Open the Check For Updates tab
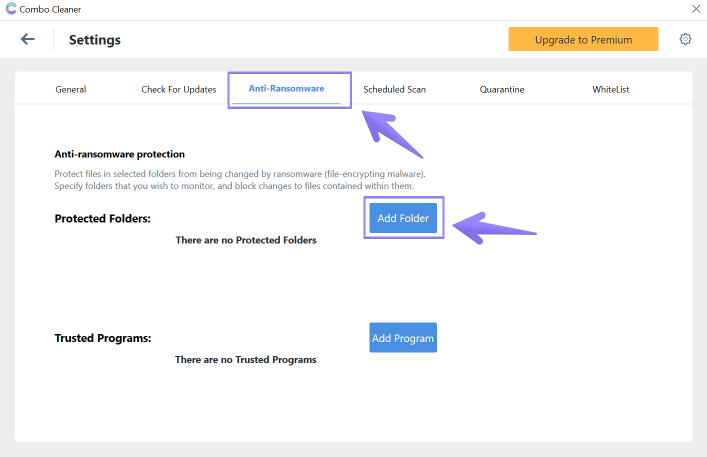The width and height of the screenshot is (707, 457). pos(179,89)
